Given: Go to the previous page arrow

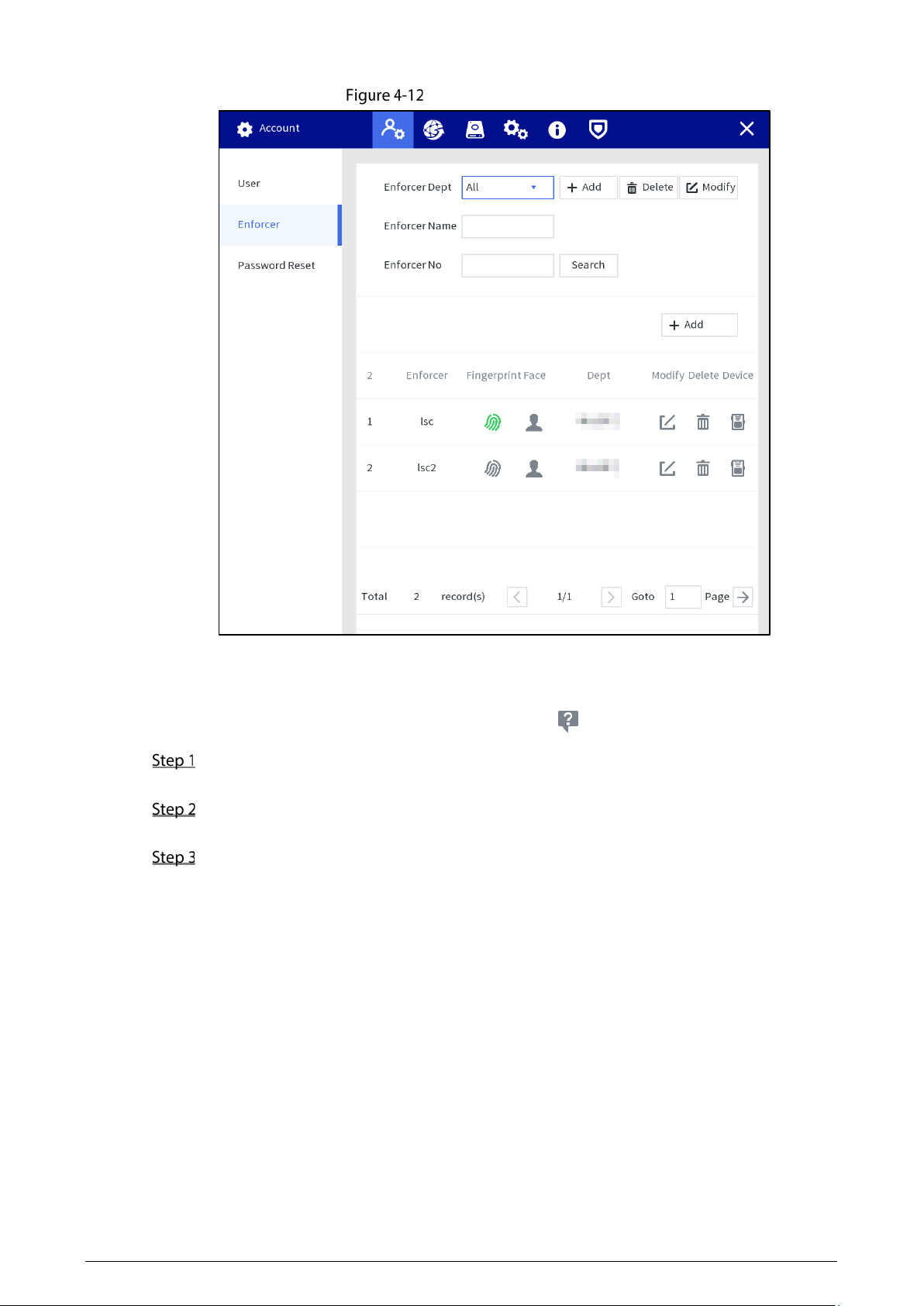Looking at the screenshot, I should tap(517, 597).
